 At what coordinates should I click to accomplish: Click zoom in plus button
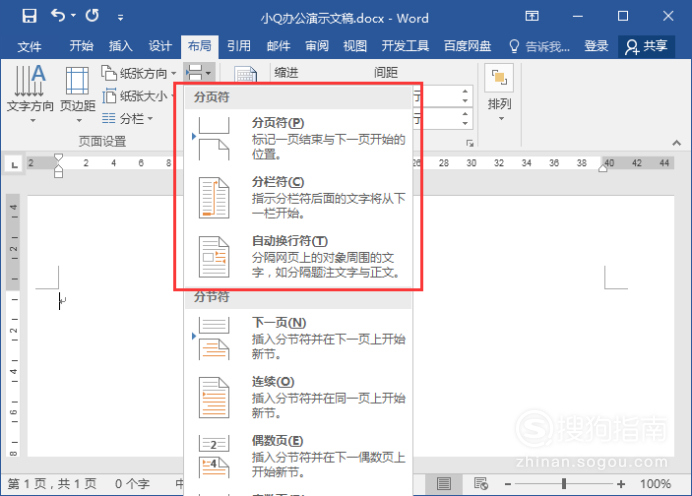click(621, 484)
